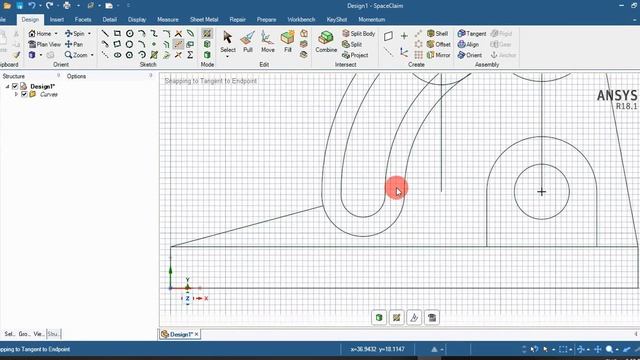Click the Align assembly button
Viewport: 640px width, 360px height.
(468, 44)
